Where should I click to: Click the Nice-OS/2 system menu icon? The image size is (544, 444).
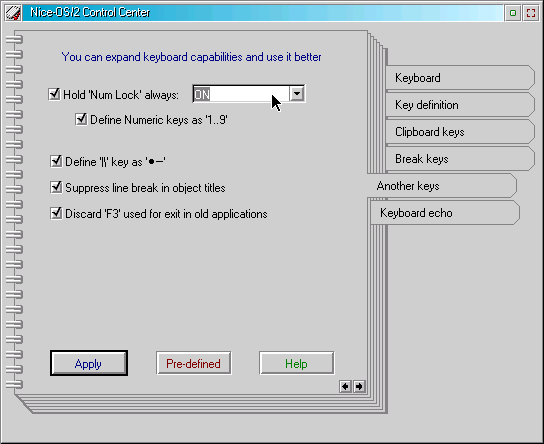[x=13, y=13]
